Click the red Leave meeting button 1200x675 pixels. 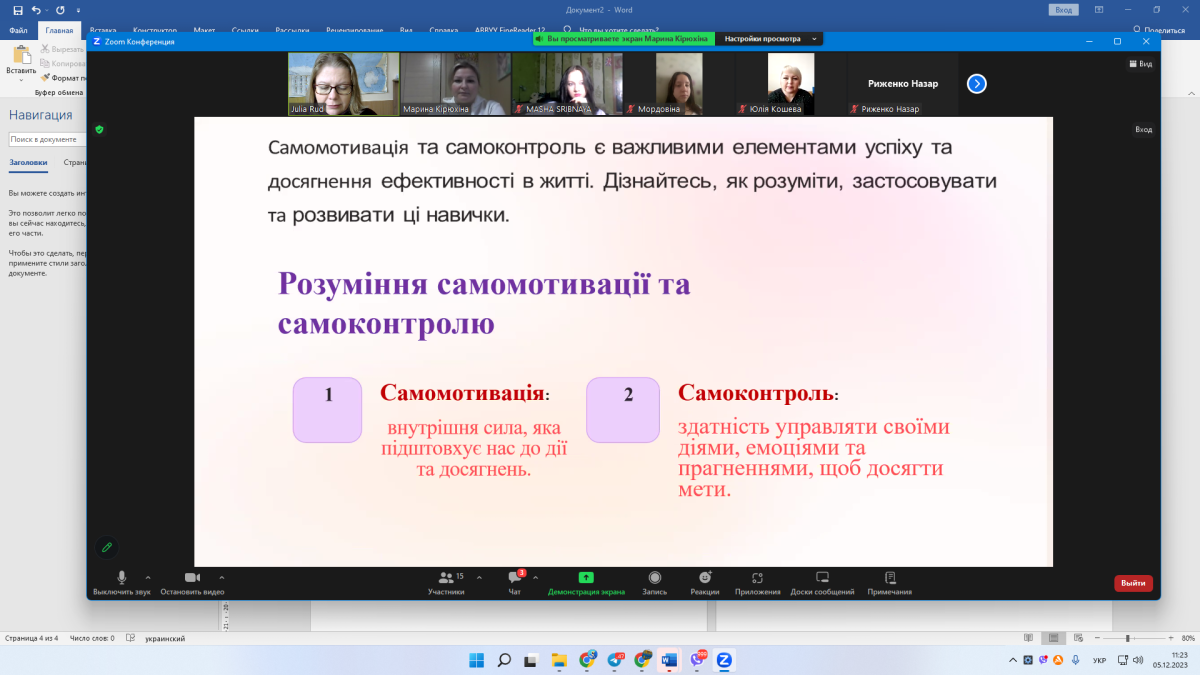(1133, 583)
